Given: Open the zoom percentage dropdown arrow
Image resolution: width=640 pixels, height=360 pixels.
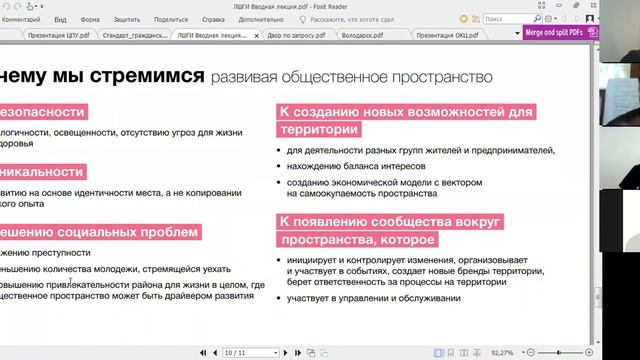Looking at the screenshot, I should (523, 352).
